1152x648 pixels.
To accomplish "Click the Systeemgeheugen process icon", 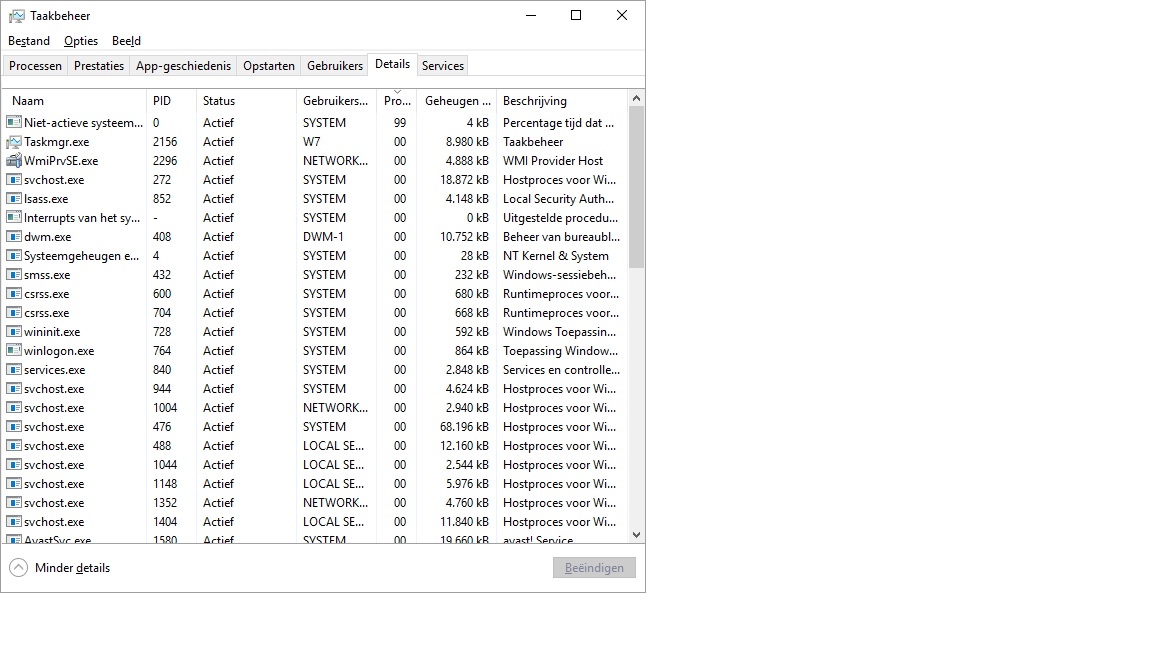I will [14, 256].
